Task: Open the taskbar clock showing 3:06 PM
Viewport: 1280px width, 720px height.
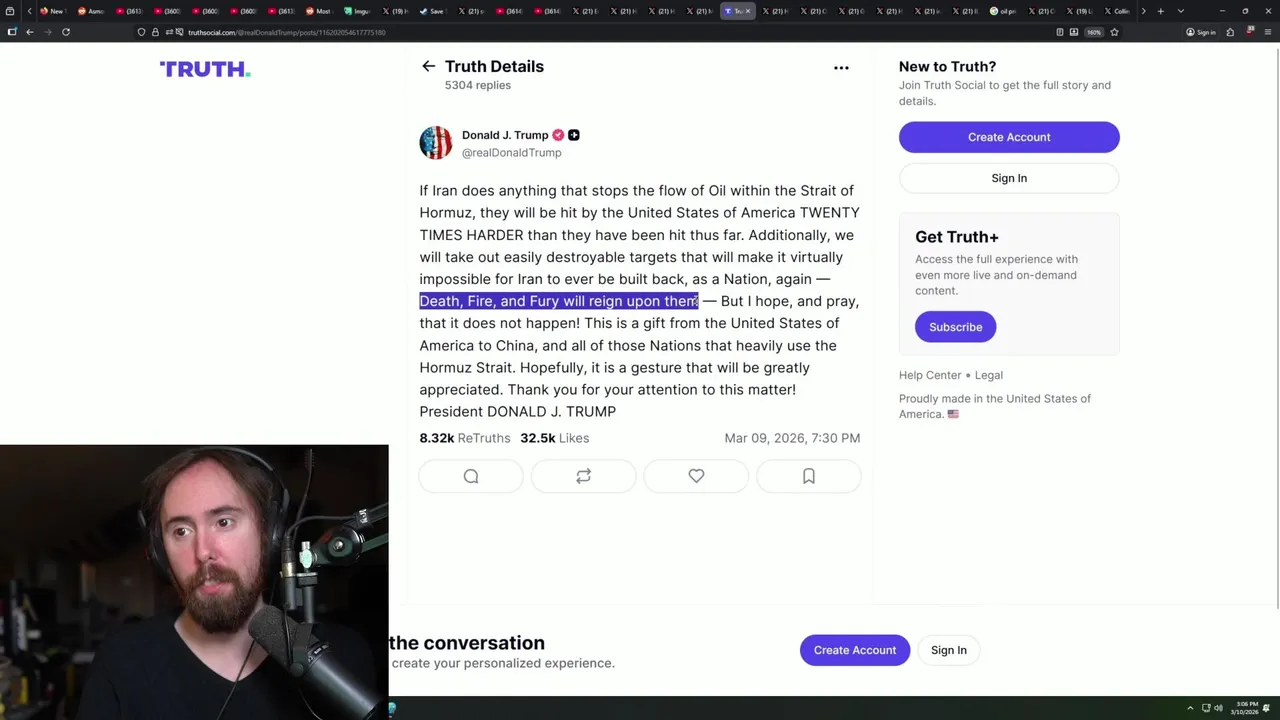Action: coord(1246,708)
